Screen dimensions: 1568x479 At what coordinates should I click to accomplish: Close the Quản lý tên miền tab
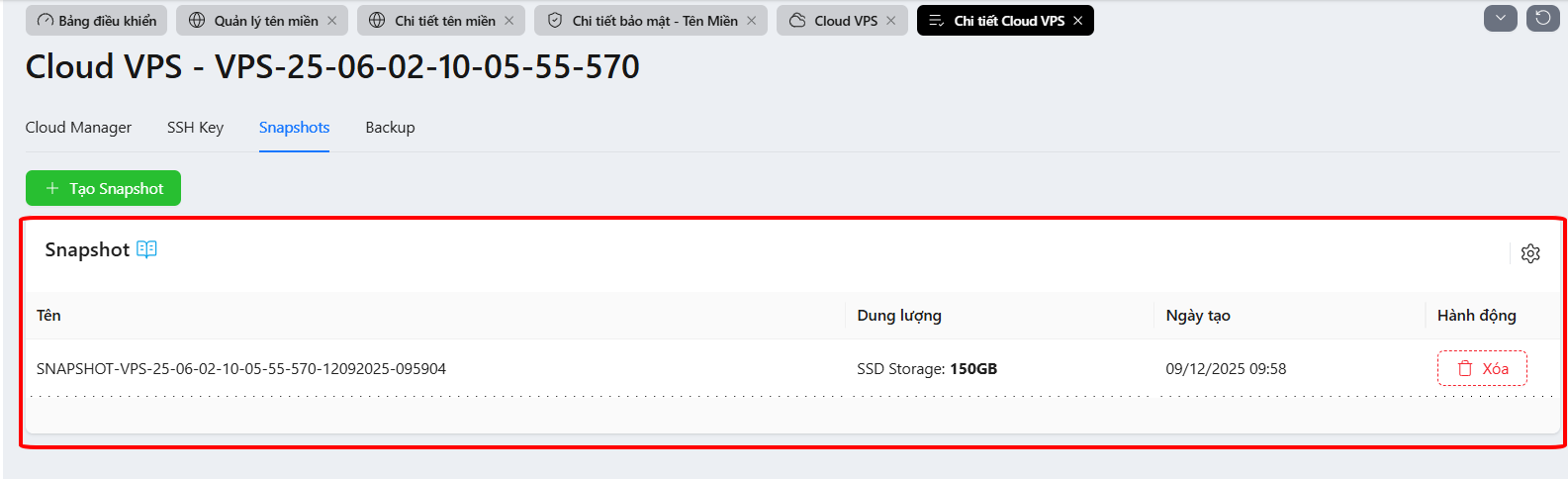coord(331,21)
